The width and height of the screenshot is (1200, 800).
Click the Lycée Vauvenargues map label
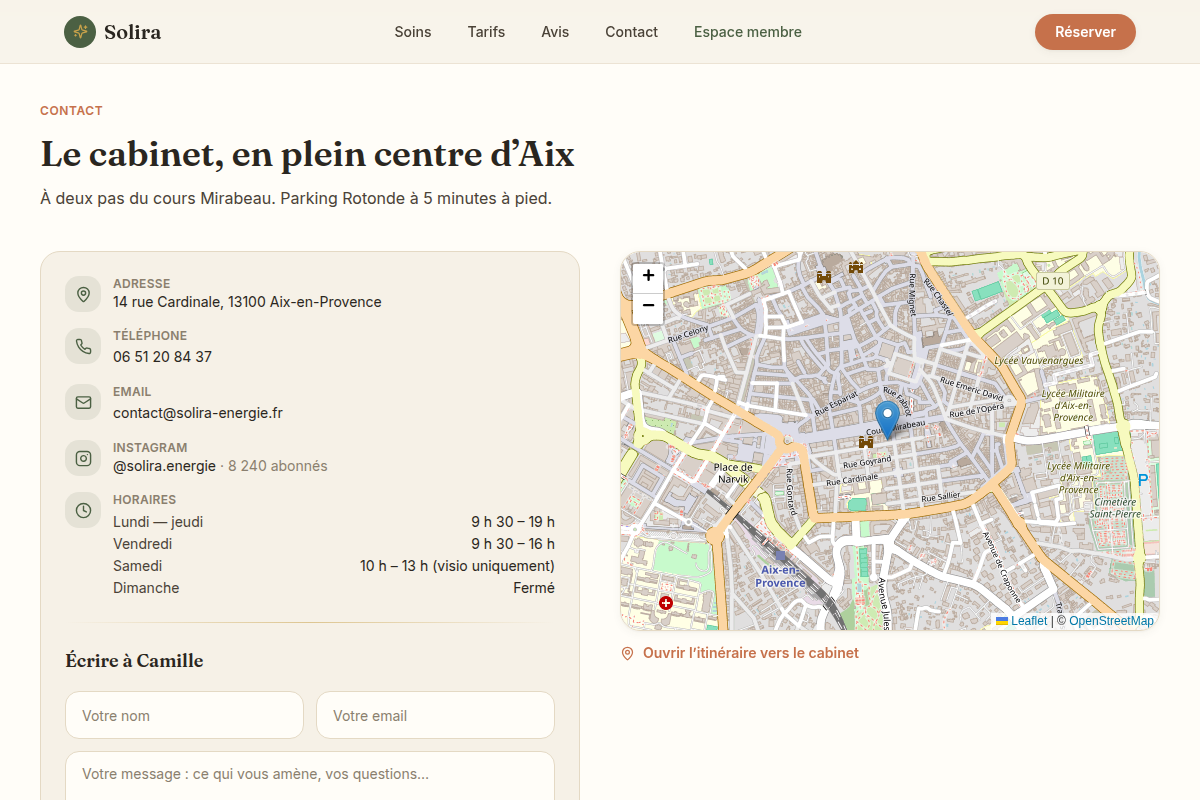coord(1039,360)
